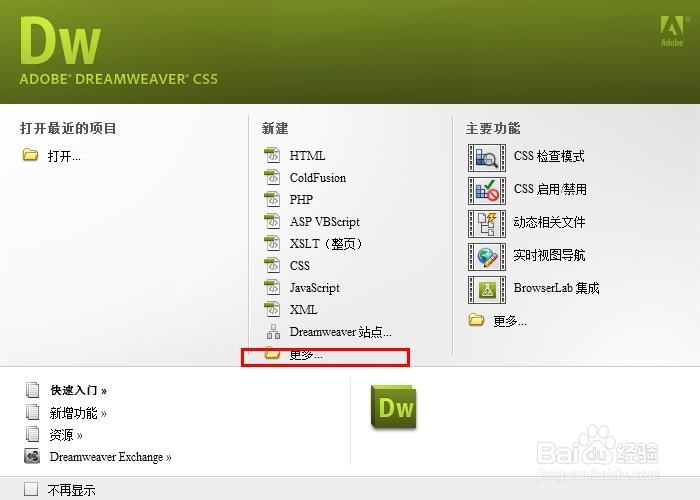Click the Dreamweaver site setup icon
700x500 pixels.
[x=273, y=332]
